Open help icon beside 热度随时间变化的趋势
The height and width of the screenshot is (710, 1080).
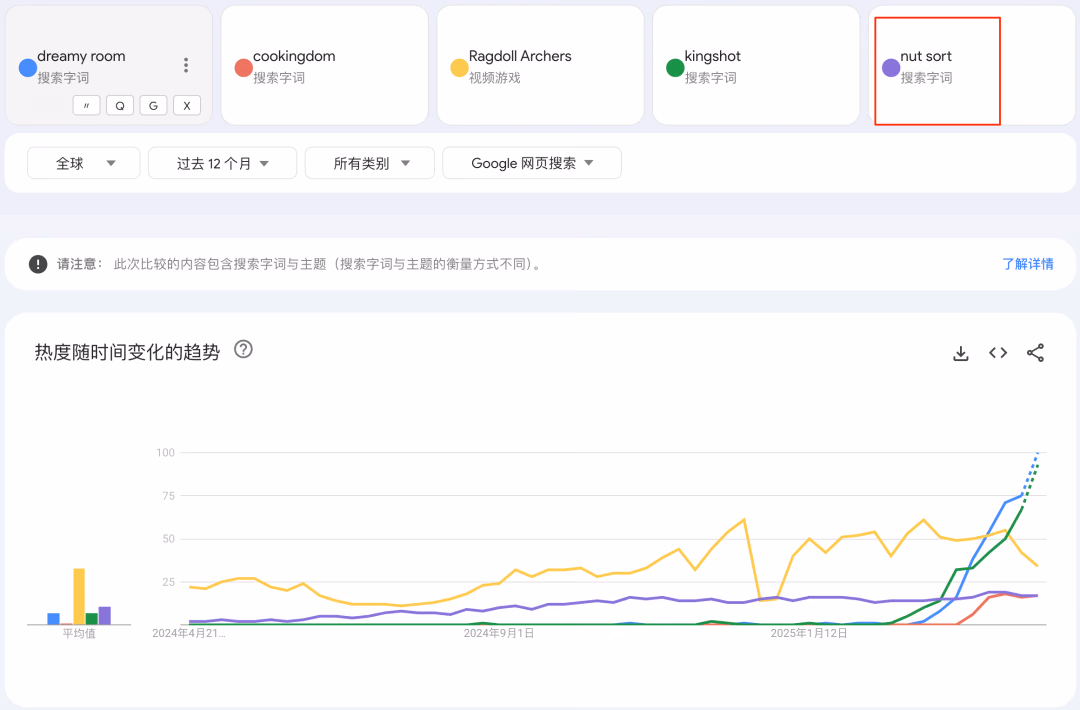(x=243, y=349)
